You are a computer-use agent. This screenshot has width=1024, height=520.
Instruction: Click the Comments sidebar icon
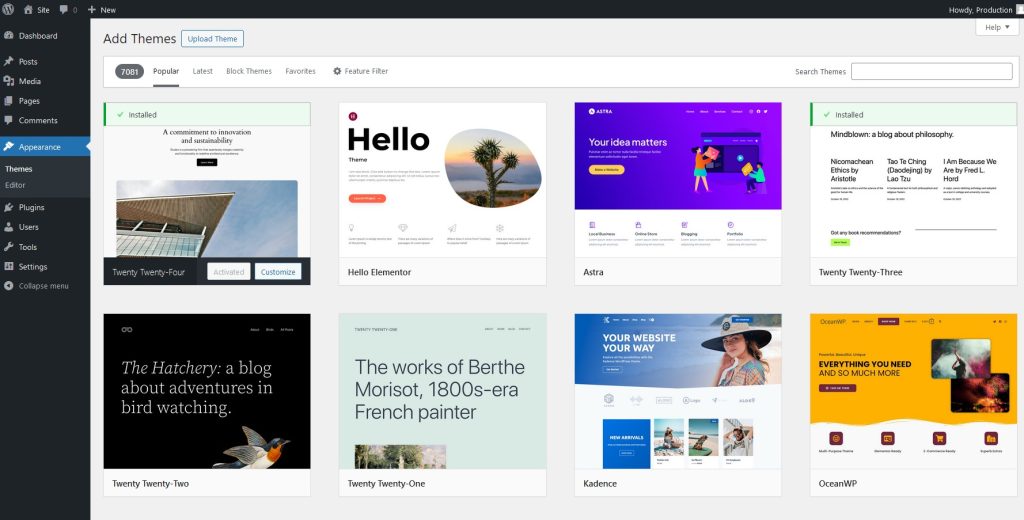8,120
